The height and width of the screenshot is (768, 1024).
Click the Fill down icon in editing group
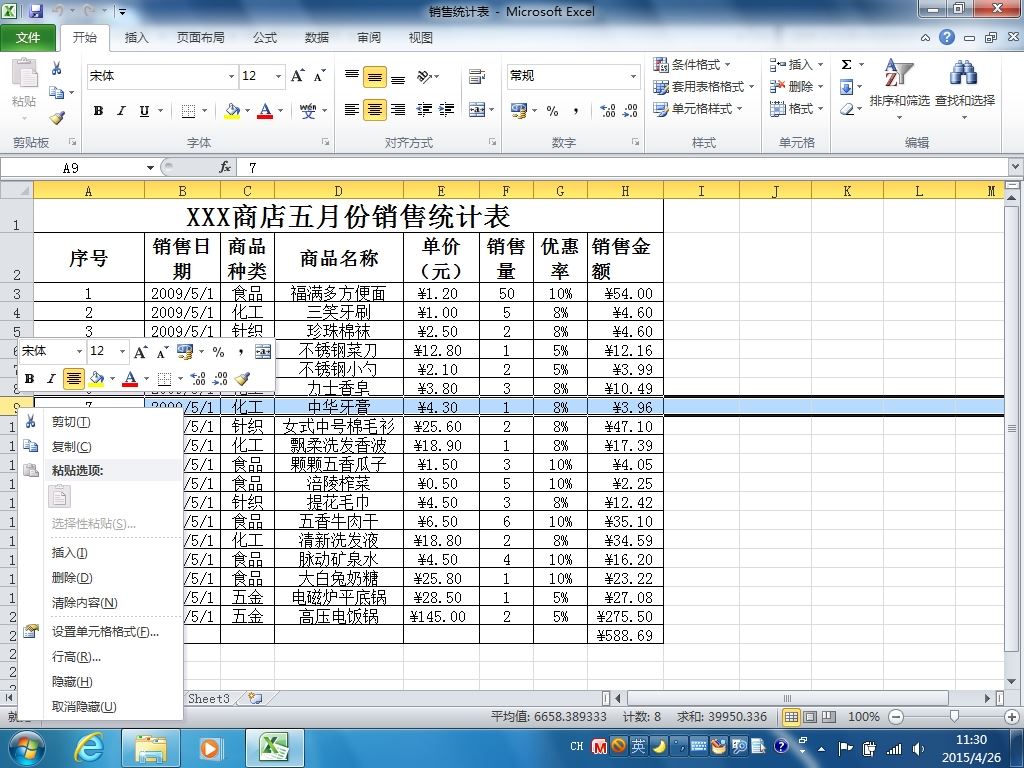[846, 87]
